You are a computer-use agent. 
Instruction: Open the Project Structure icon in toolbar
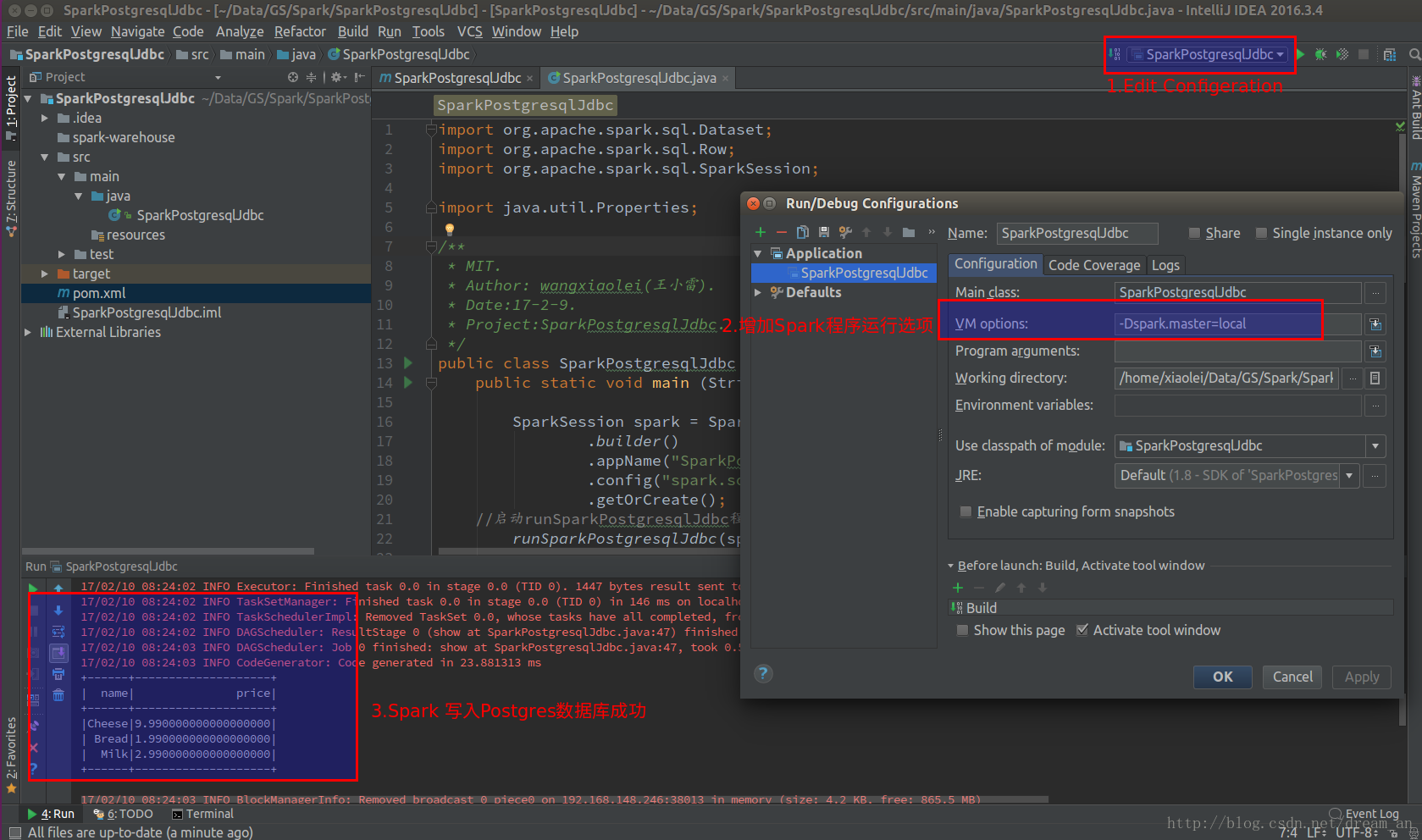(x=1390, y=54)
